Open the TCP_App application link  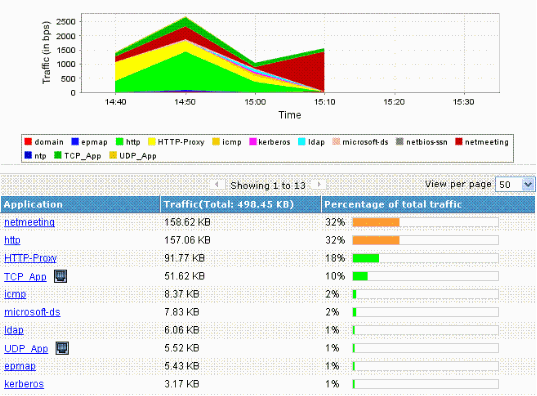coord(25,276)
